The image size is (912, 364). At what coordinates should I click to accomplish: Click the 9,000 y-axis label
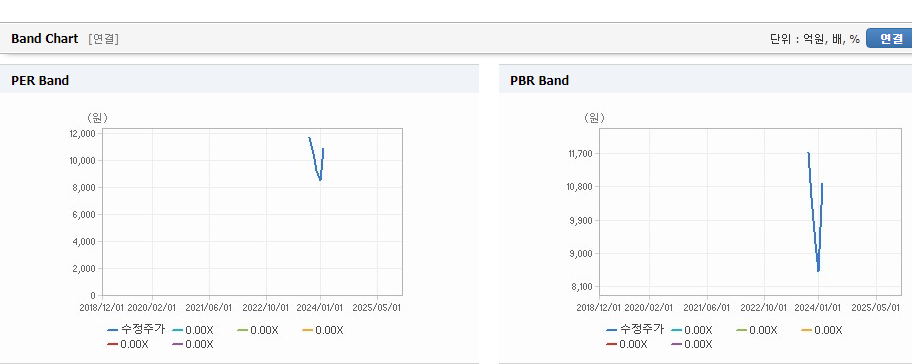pyautogui.click(x=582, y=254)
